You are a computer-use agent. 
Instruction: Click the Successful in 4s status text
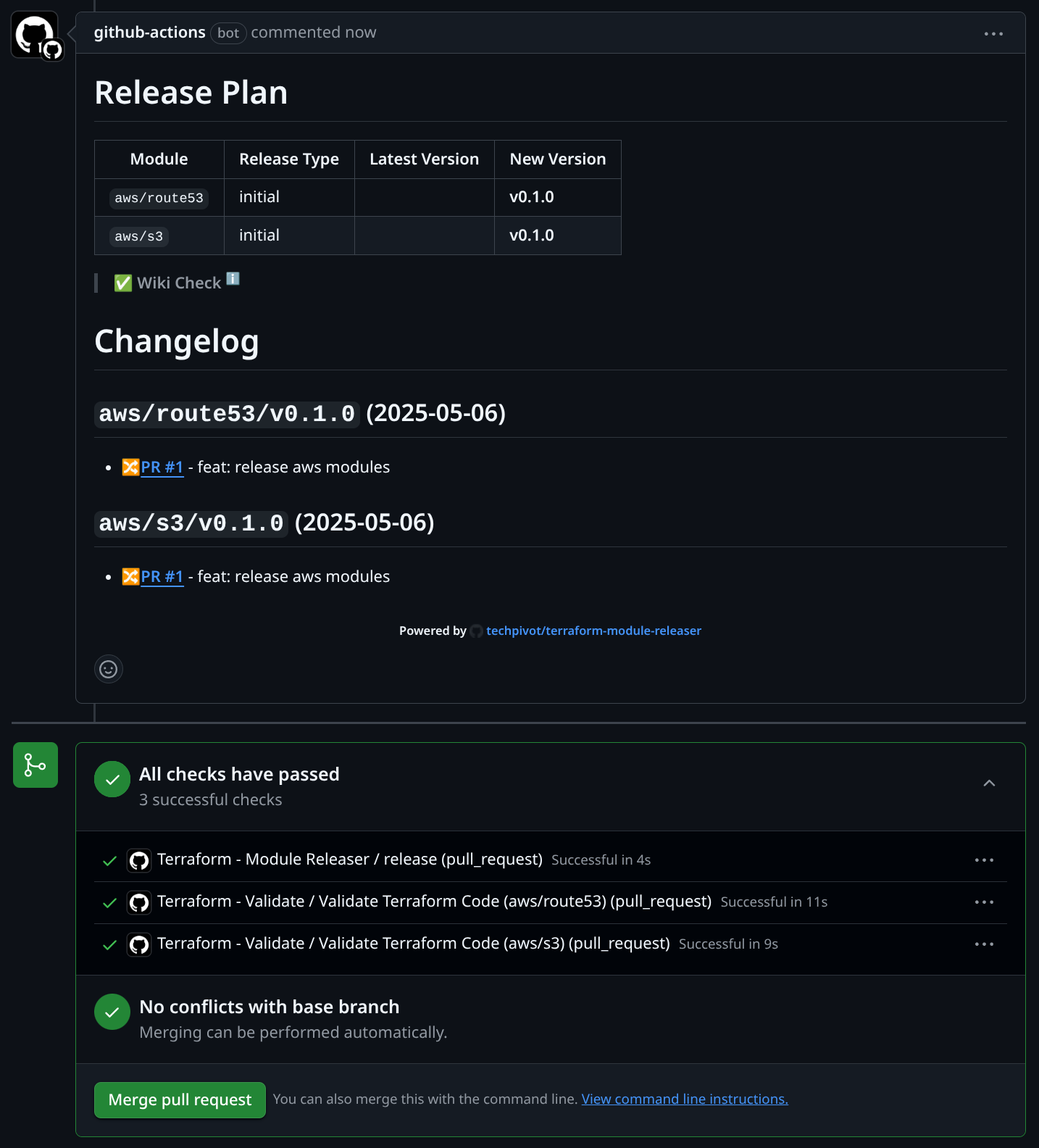coord(601,860)
